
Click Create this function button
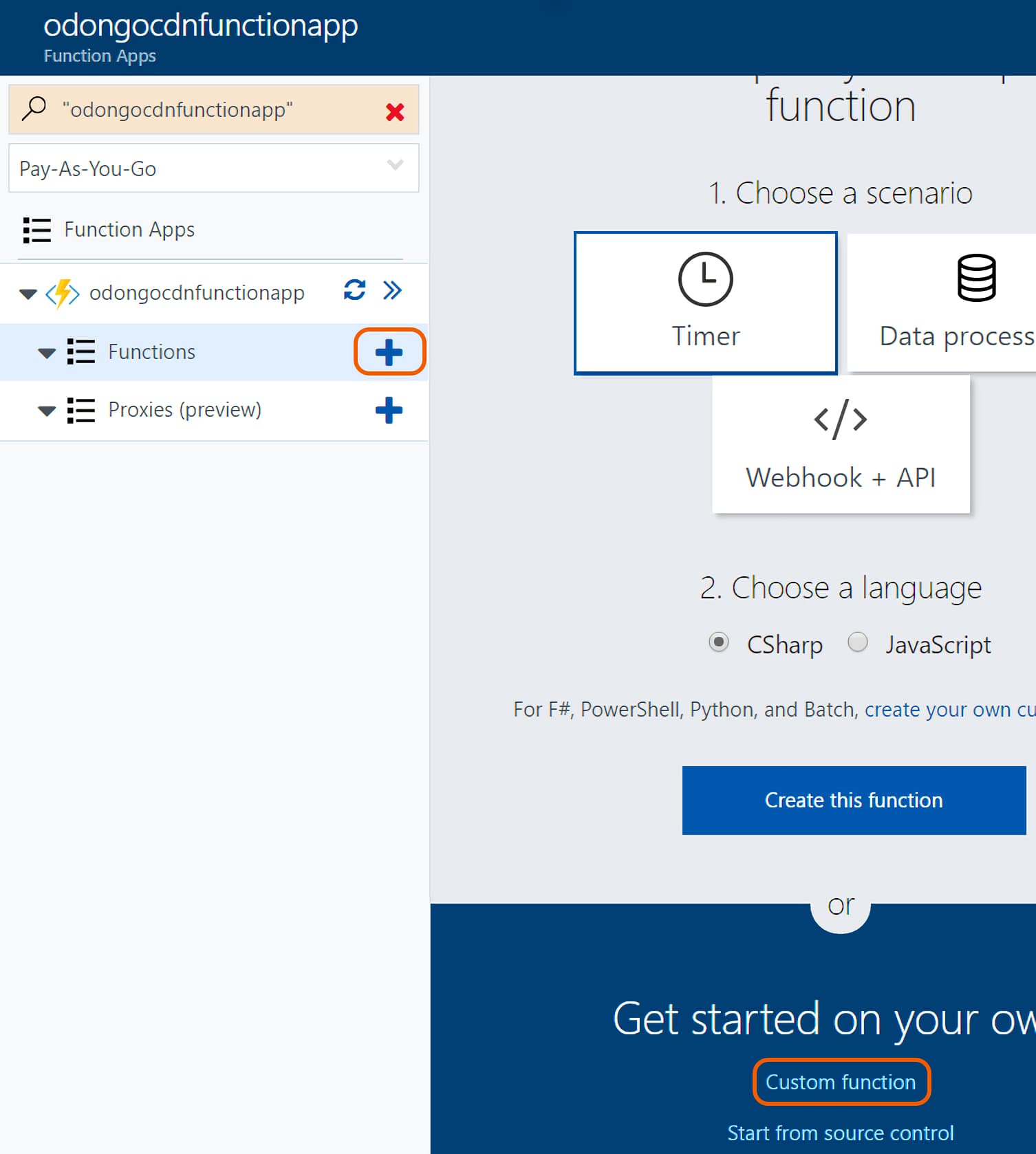[x=854, y=801]
